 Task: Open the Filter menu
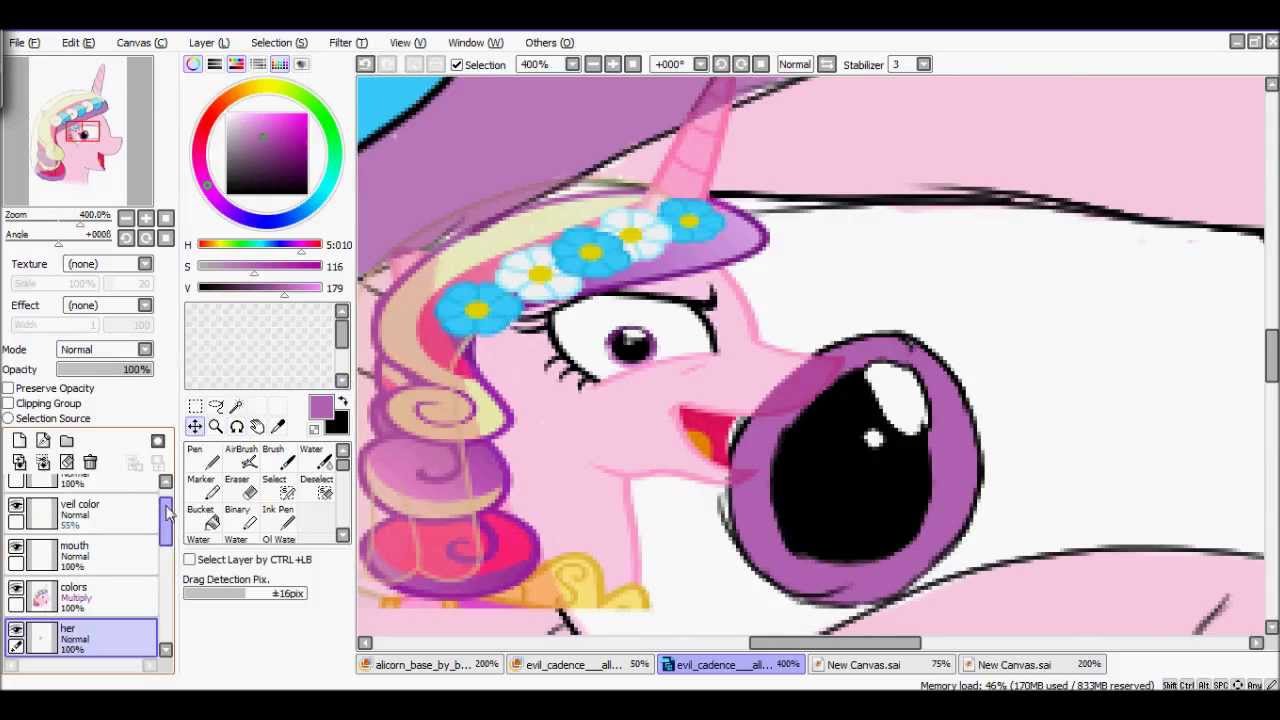(348, 43)
